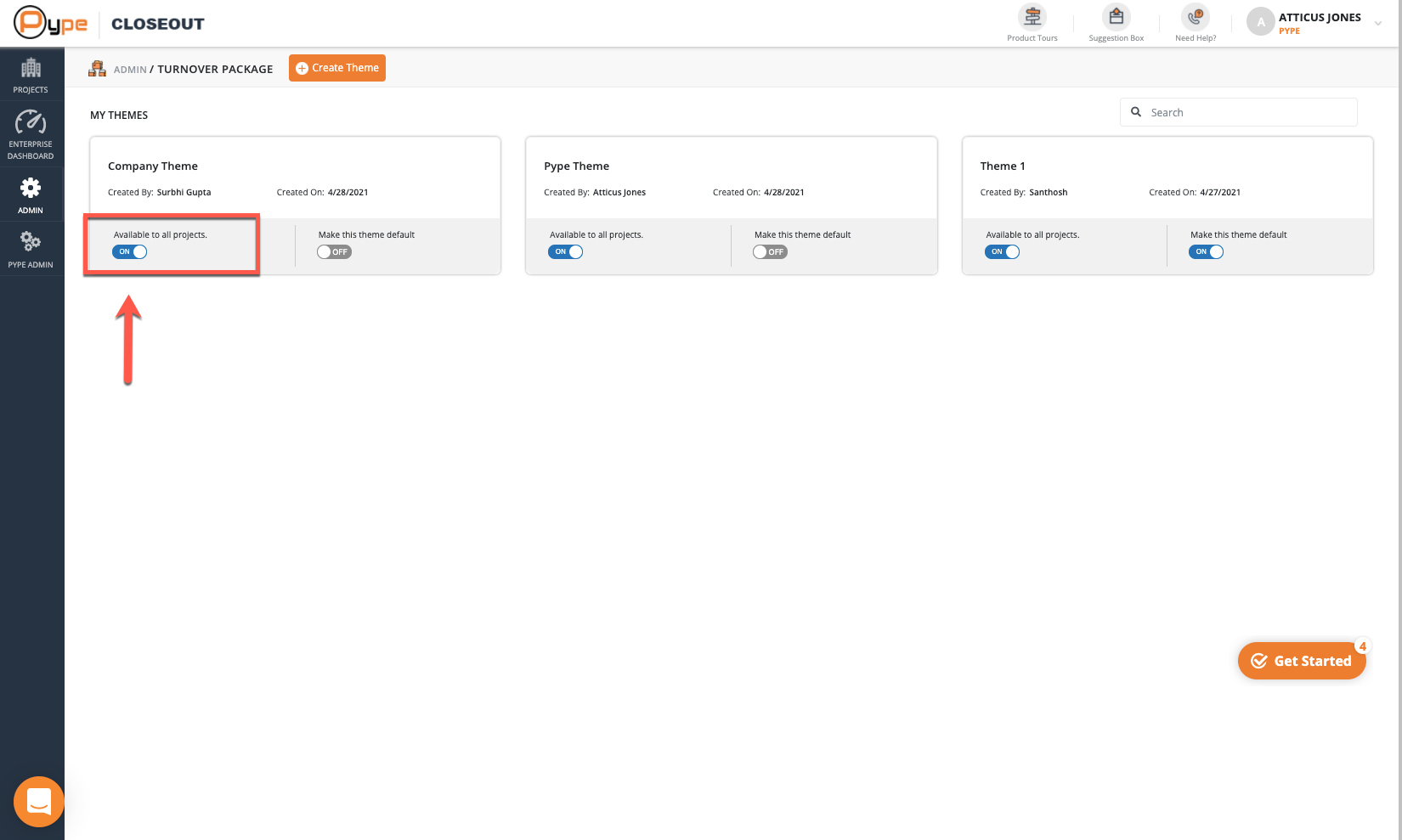Viewport: 1402px width, 840px height.
Task: Toggle Theme 1 available to all projects
Action: click(1002, 252)
